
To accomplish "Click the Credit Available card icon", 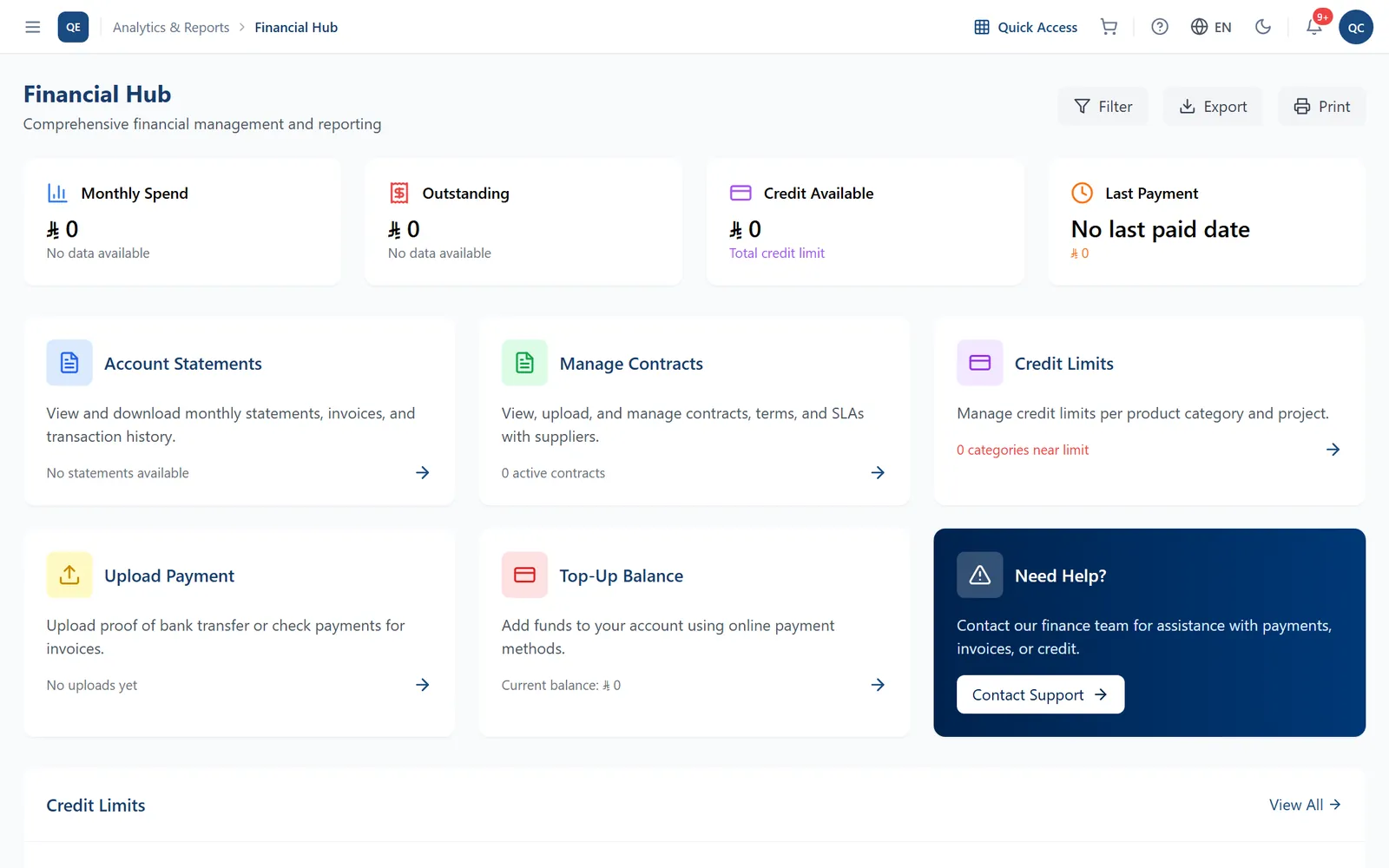I will coord(741,193).
